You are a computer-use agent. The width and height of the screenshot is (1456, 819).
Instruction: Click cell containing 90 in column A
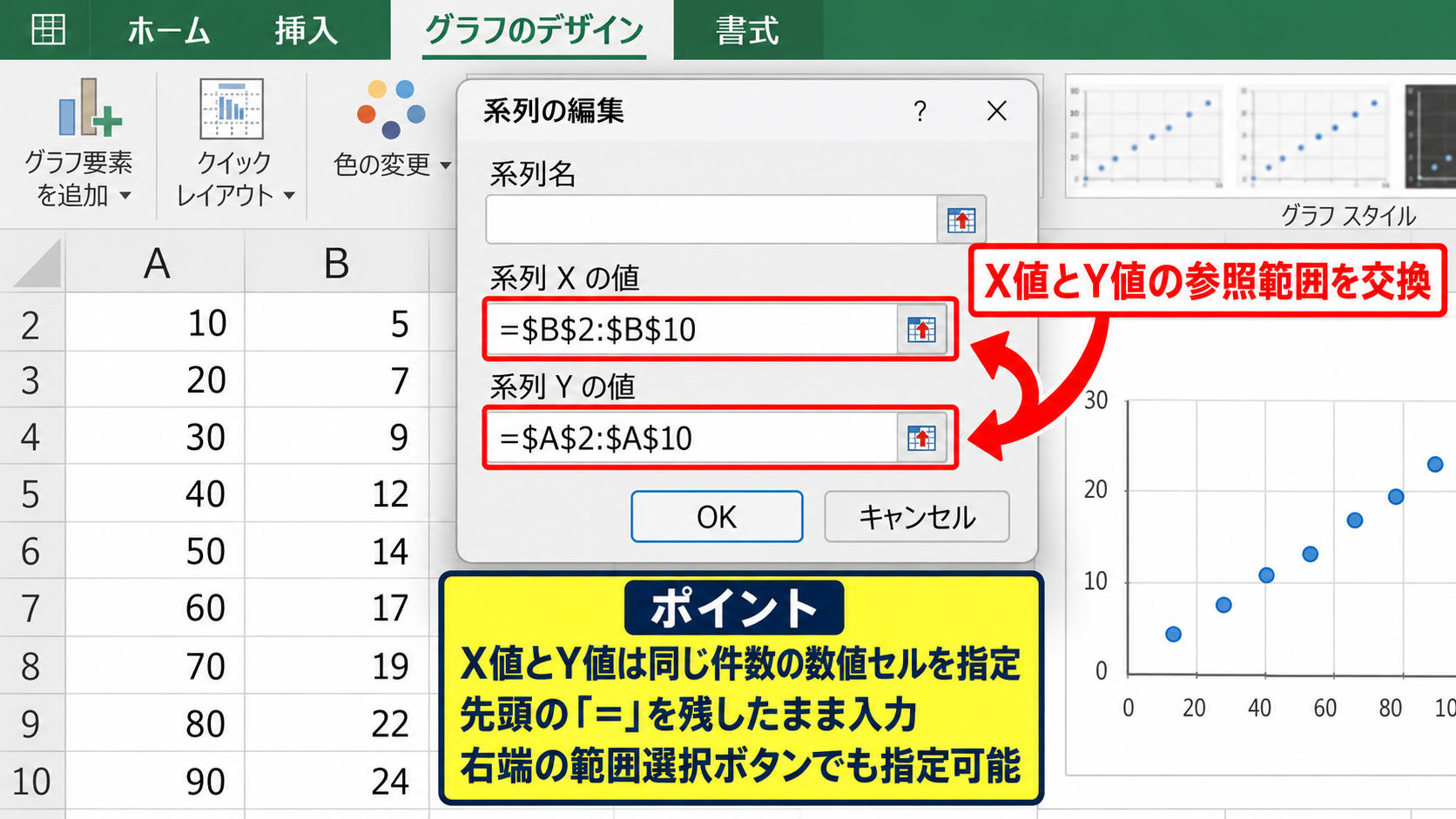coord(156,781)
